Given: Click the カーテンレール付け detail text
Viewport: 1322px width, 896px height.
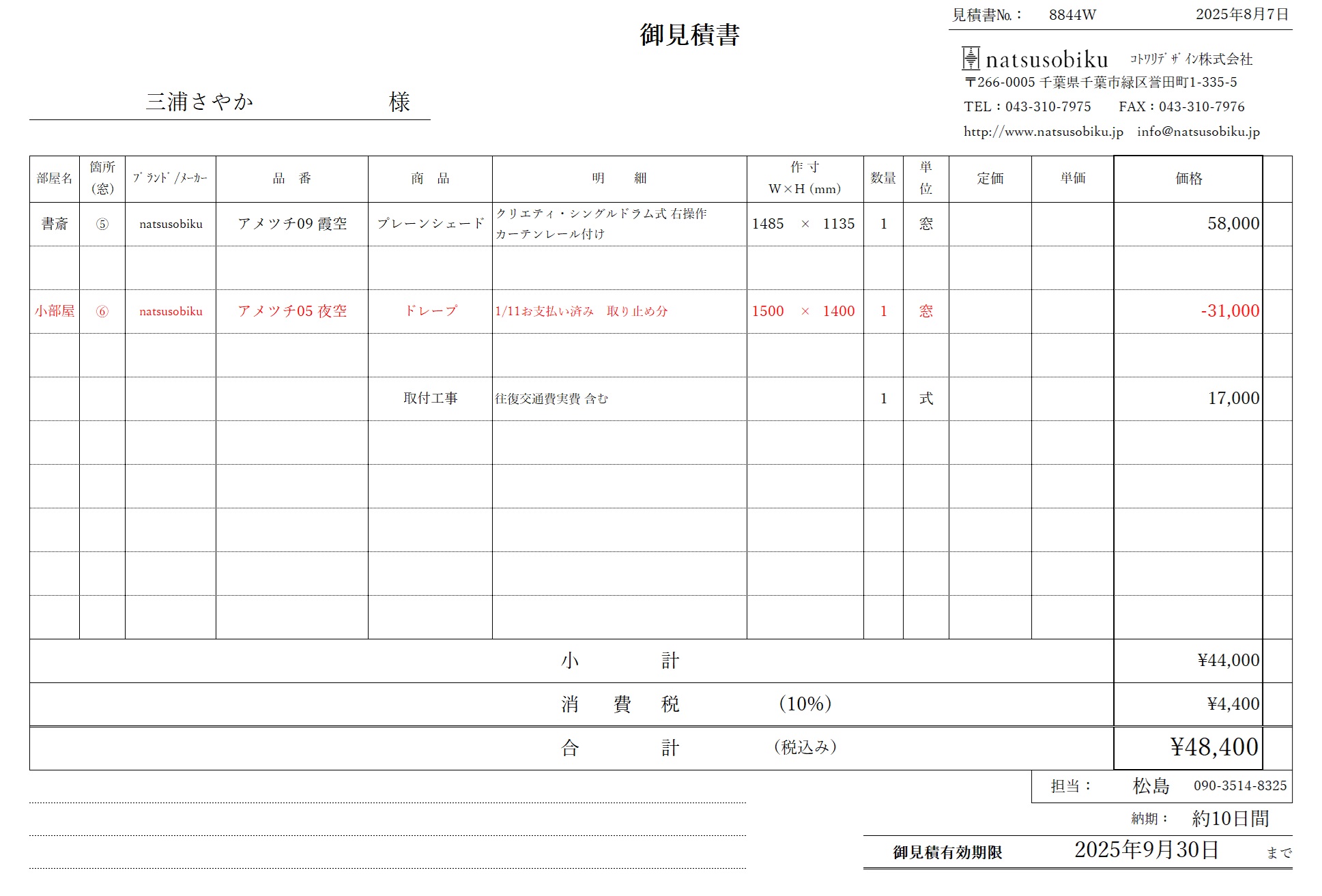Looking at the screenshot, I should [550, 234].
